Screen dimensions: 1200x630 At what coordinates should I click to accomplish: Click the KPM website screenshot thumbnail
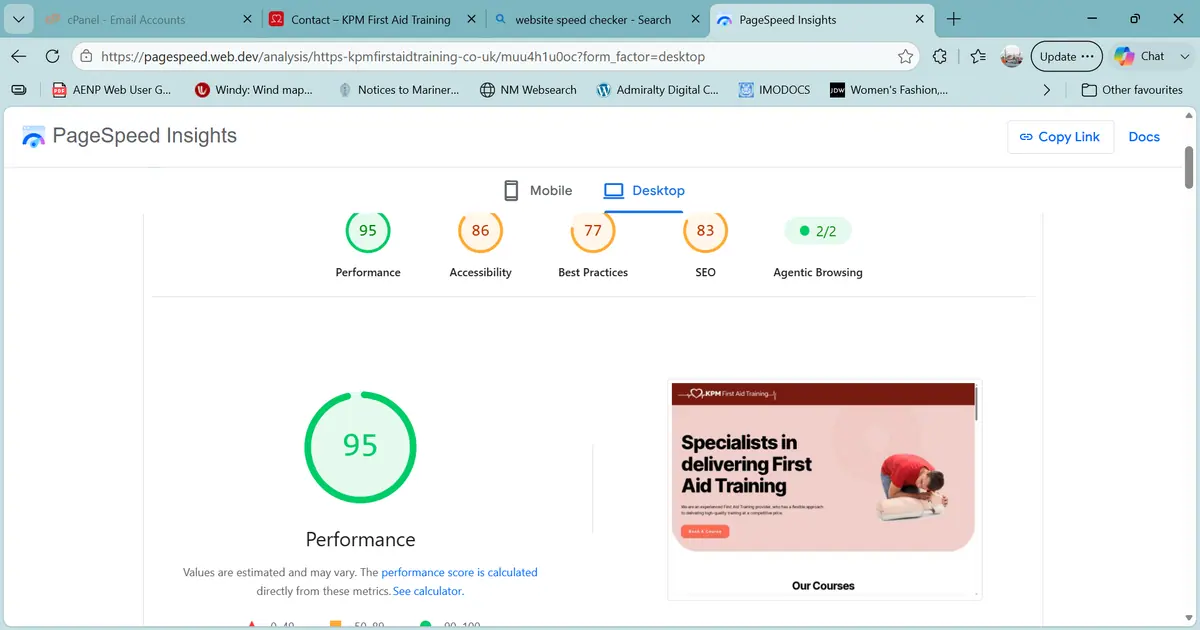824,490
